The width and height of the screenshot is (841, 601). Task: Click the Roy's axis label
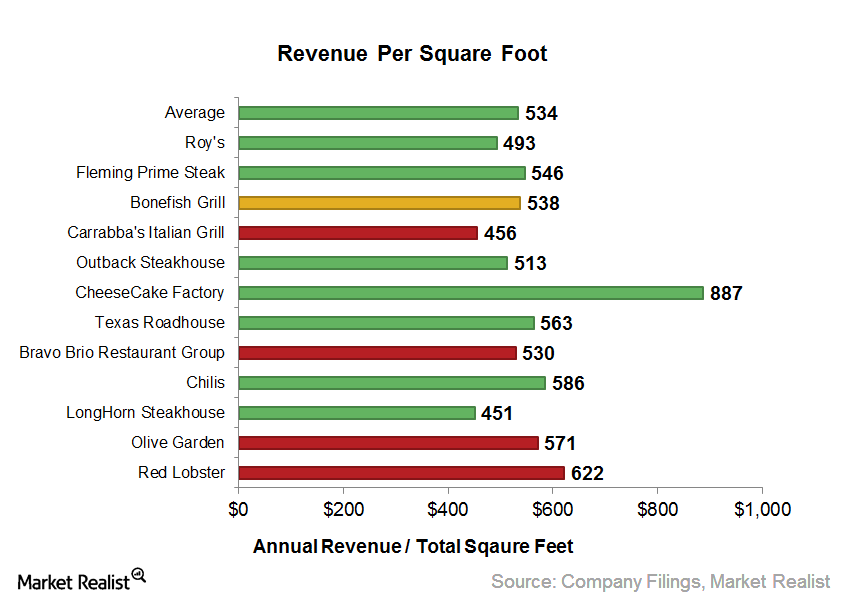(206, 142)
